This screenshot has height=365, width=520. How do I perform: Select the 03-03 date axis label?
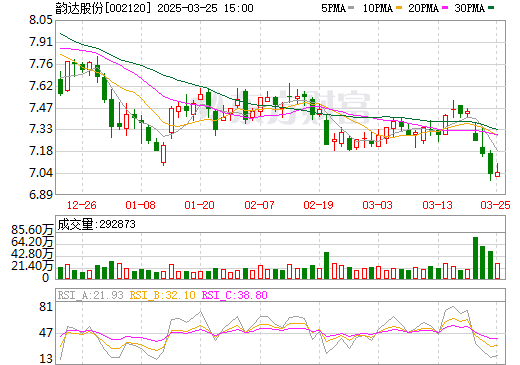pos(378,205)
